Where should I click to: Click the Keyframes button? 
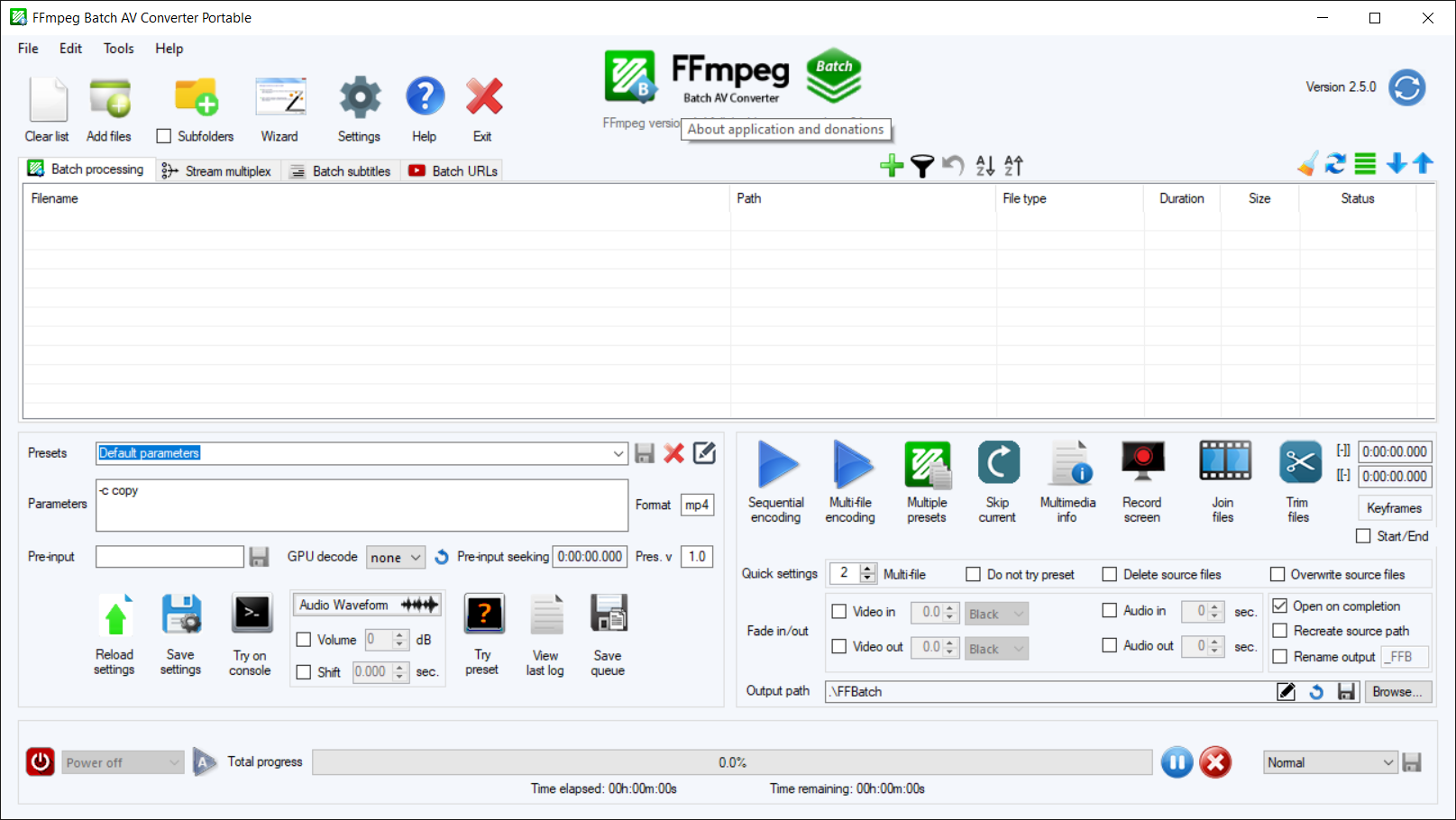click(x=1394, y=508)
